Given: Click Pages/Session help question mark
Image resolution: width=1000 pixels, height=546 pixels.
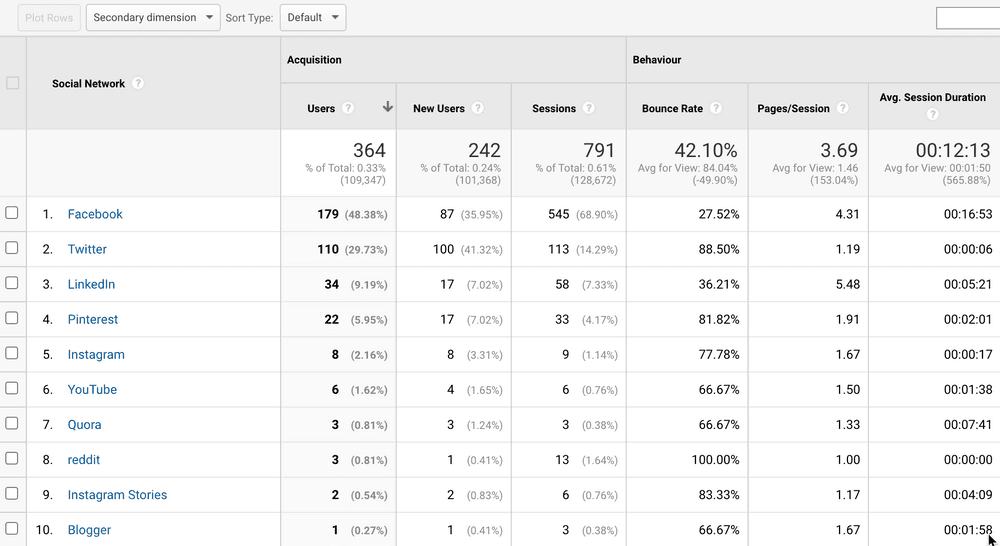Looking at the screenshot, I should click(843, 109).
